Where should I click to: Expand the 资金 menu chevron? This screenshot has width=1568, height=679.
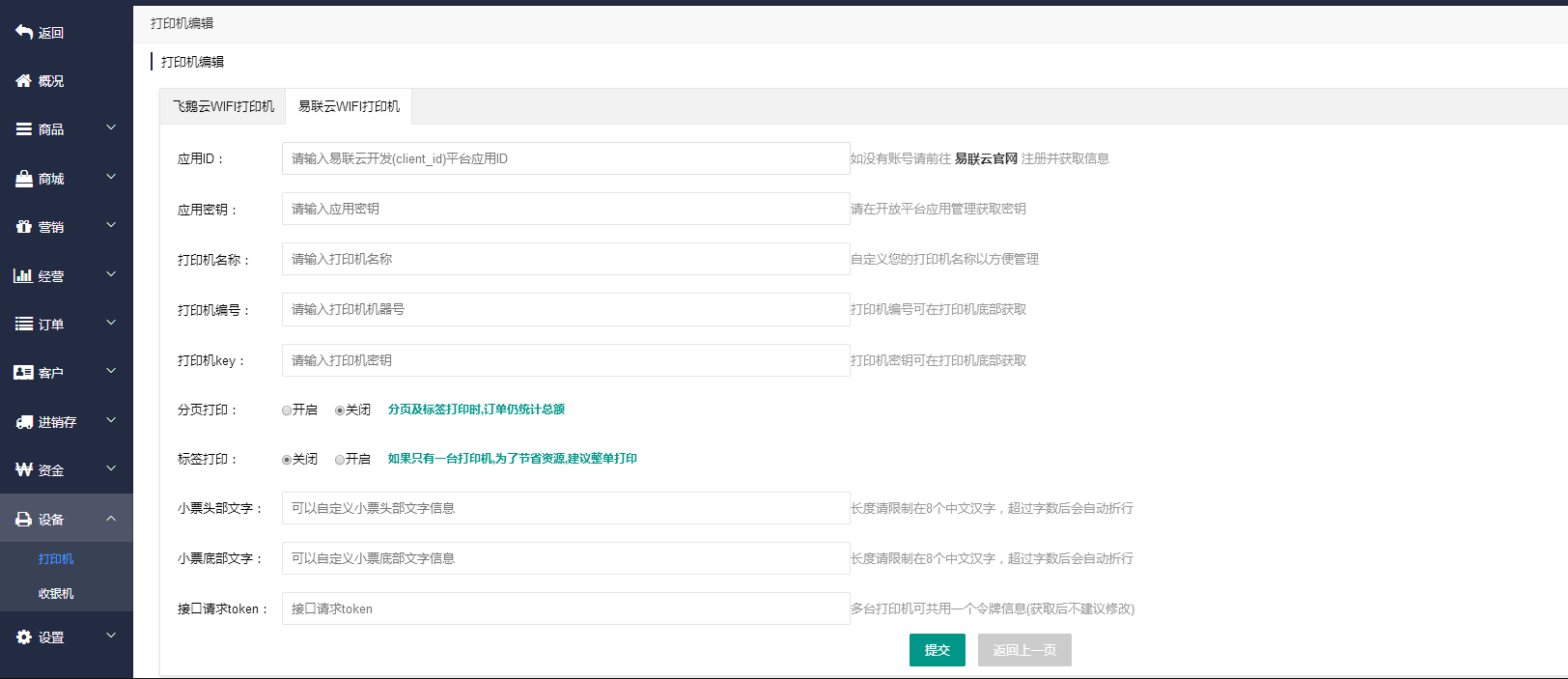click(x=111, y=468)
